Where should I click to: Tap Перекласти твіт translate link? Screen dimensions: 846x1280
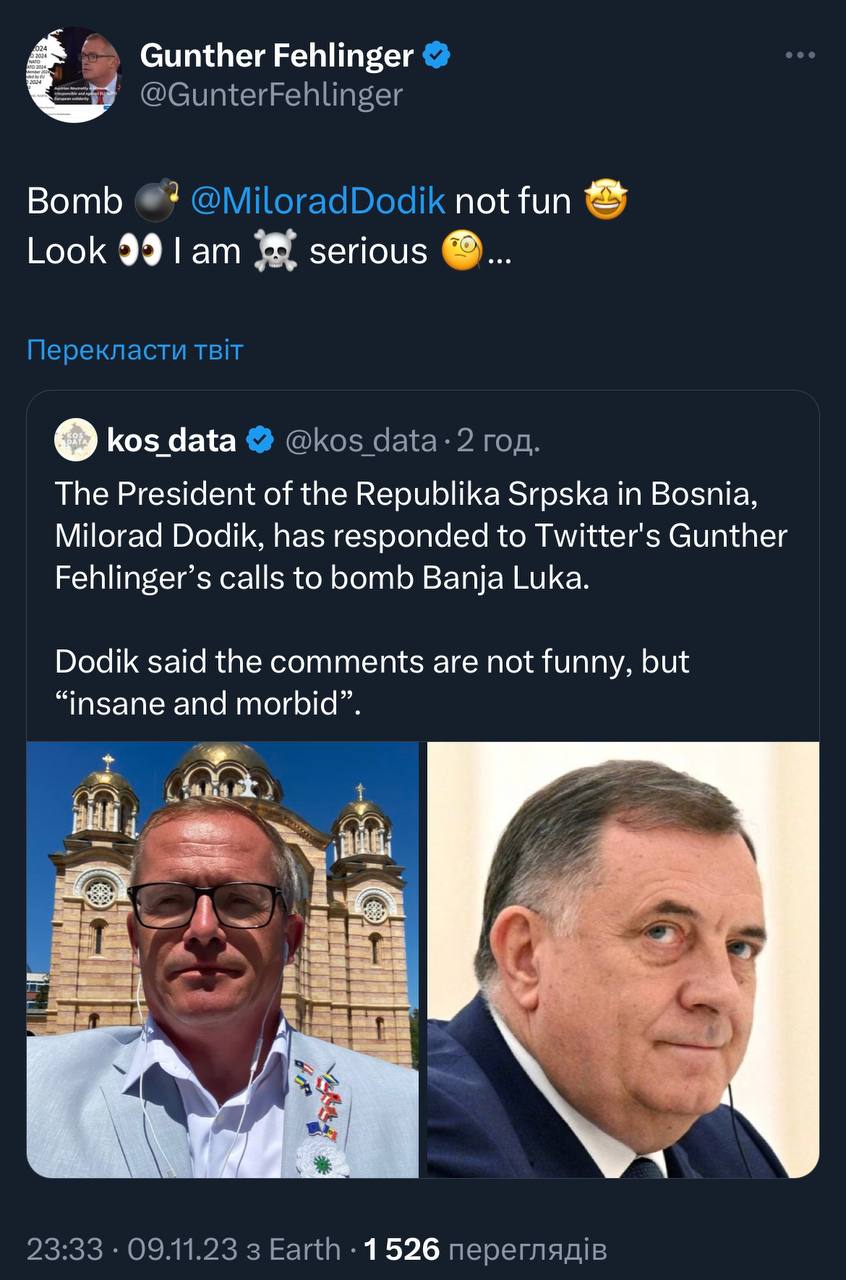(x=135, y=350)
